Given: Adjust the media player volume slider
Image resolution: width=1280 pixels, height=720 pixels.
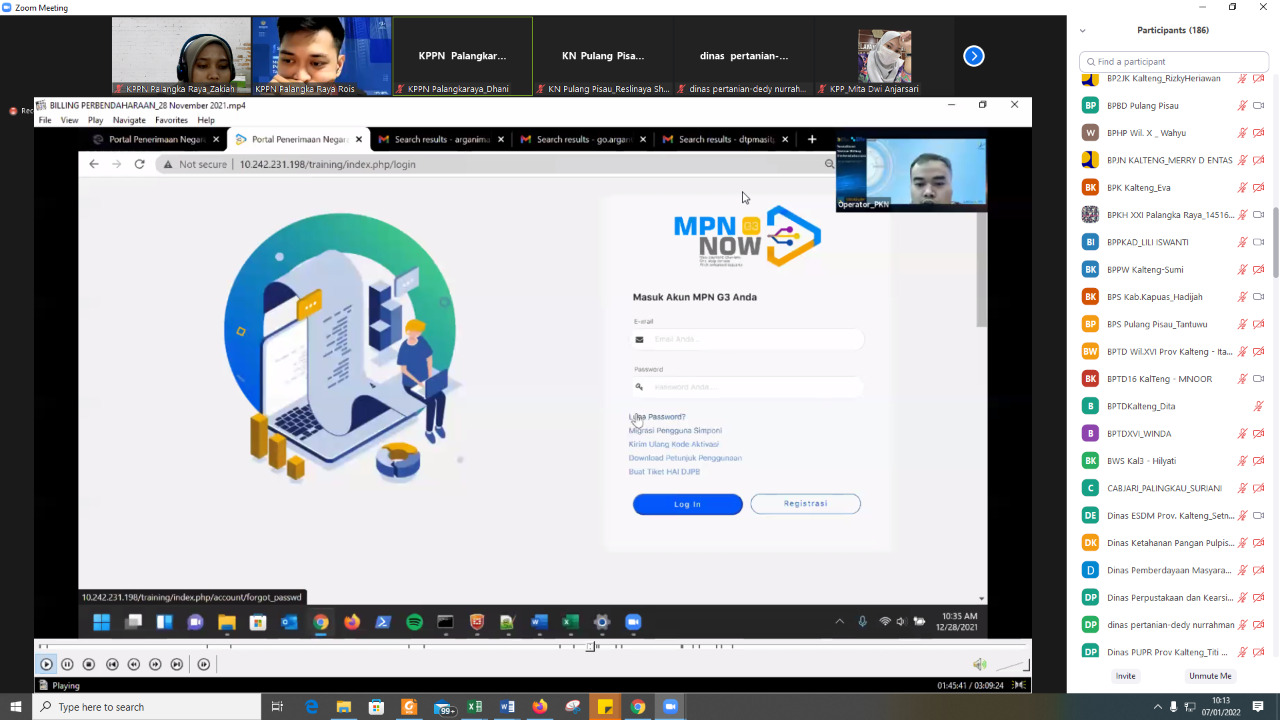Looking at the screenshot, I should click(x=1011, y=665).
